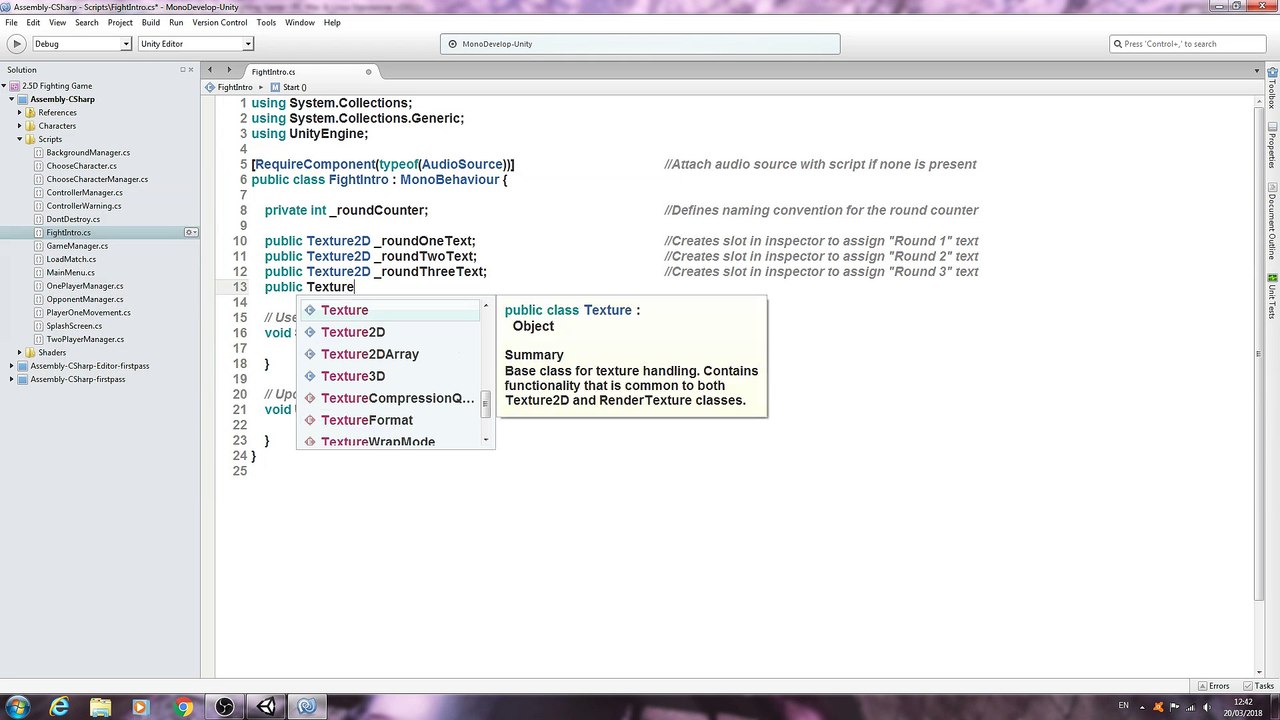The image size is (1280, 720).
Task: Select LoadMatch.cs file
Action: [71, 259]
